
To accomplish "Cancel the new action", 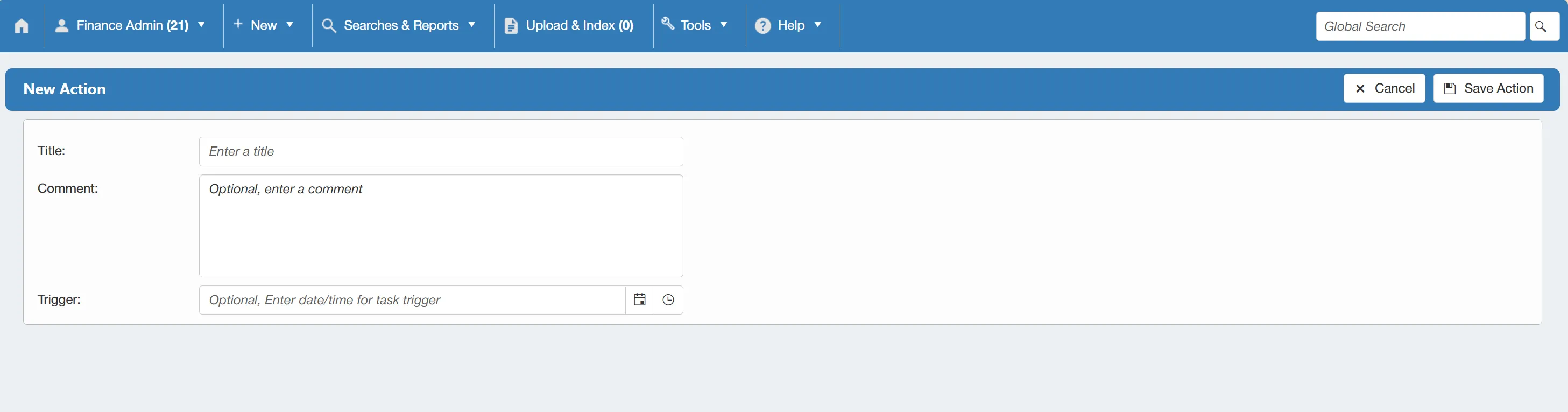I will (x=1384, y=88).
